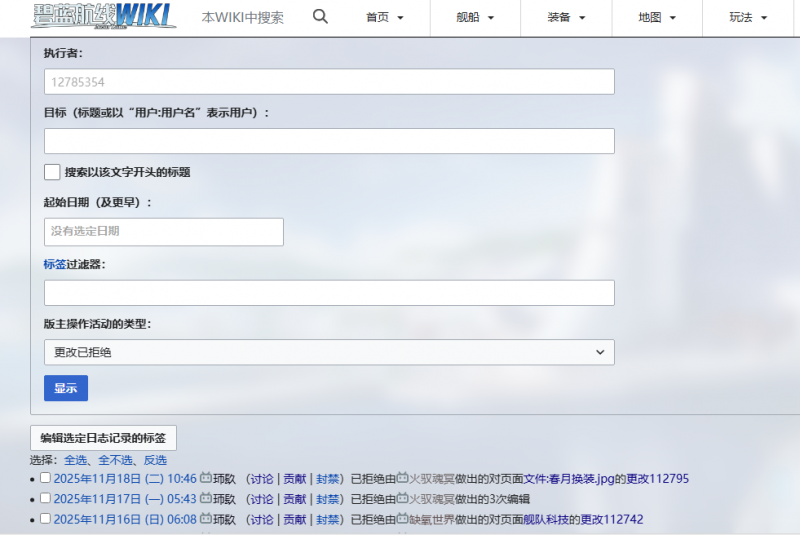Click the search magnifier icon
Viewport: 800px width, 535px height.
pos(320,17)
